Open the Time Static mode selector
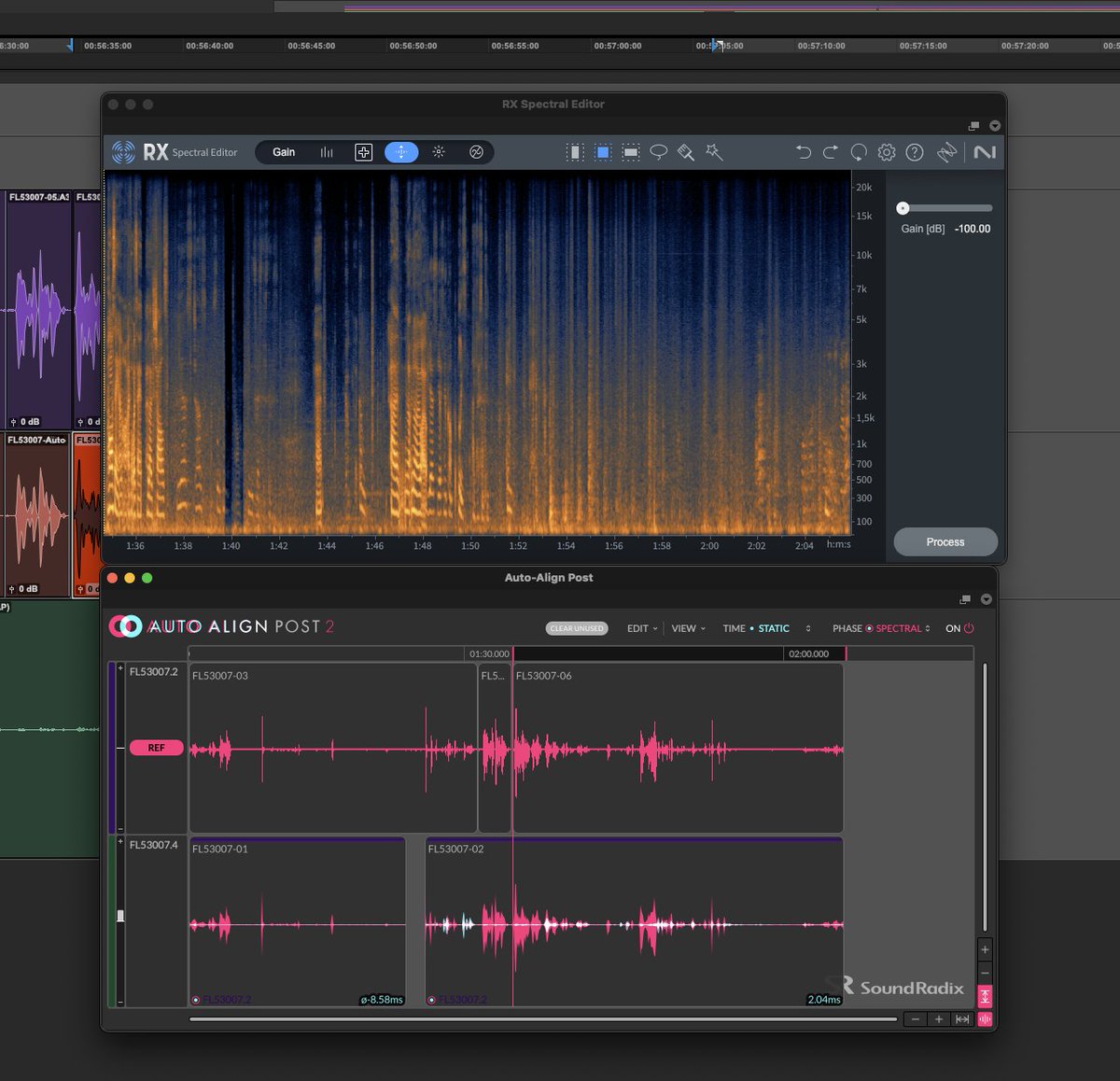 point(766,628)
